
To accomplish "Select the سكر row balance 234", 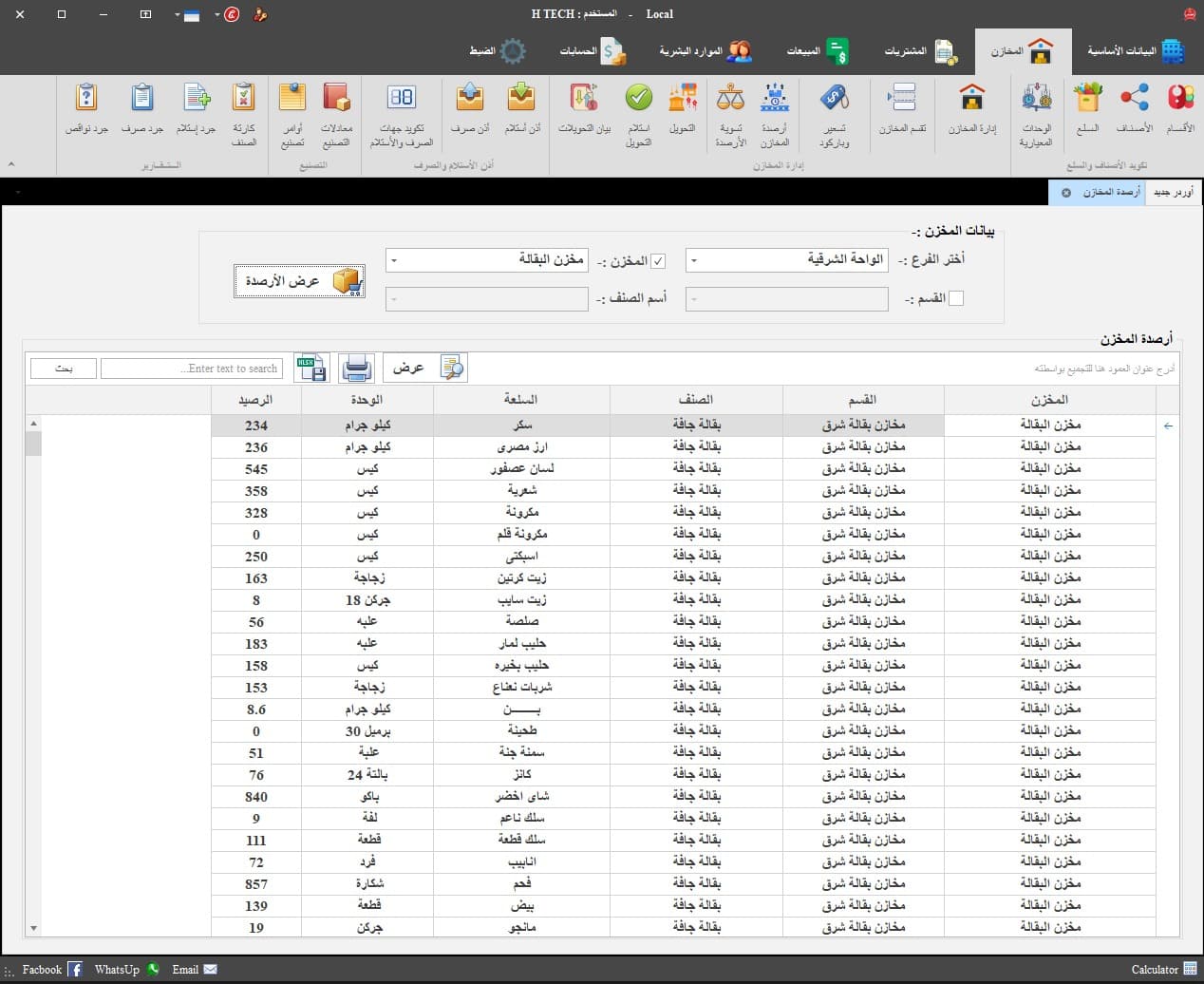I will (x=256, y=426).
